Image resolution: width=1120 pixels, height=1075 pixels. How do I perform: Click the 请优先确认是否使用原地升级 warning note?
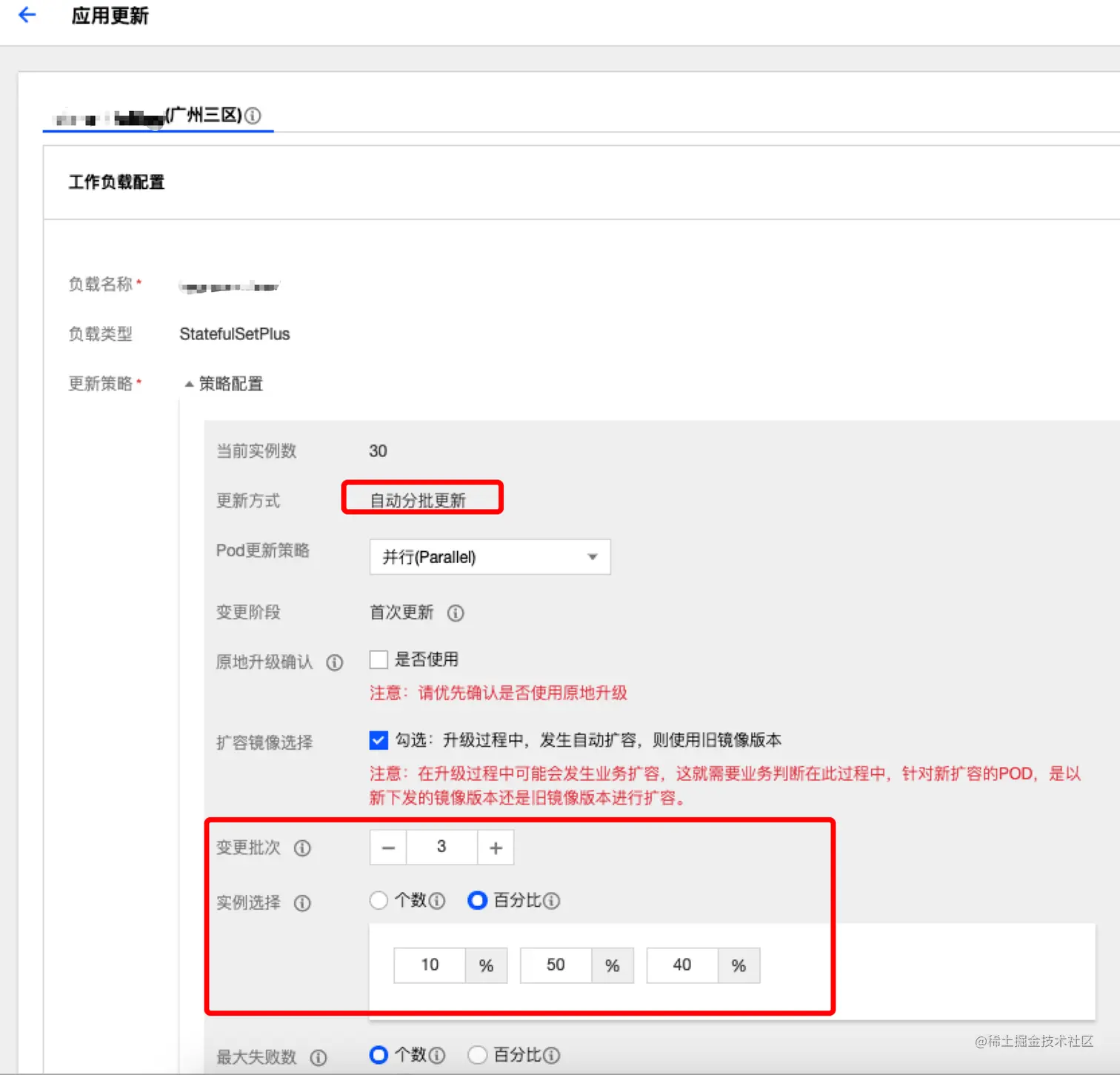click(x=499, y=693)
